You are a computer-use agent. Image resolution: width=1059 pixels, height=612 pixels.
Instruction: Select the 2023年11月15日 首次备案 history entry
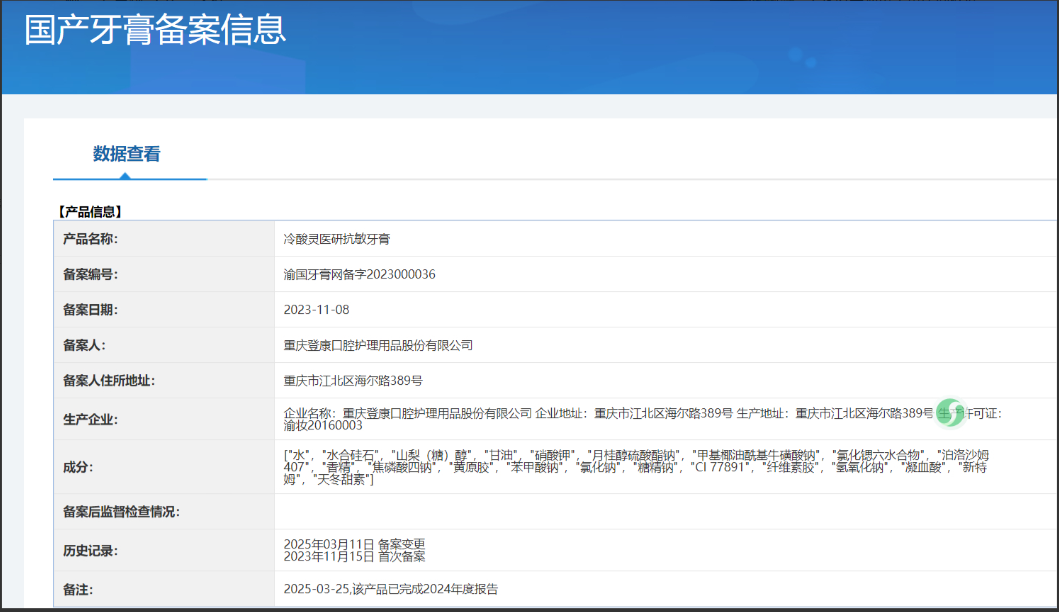[x=354, y=556]
